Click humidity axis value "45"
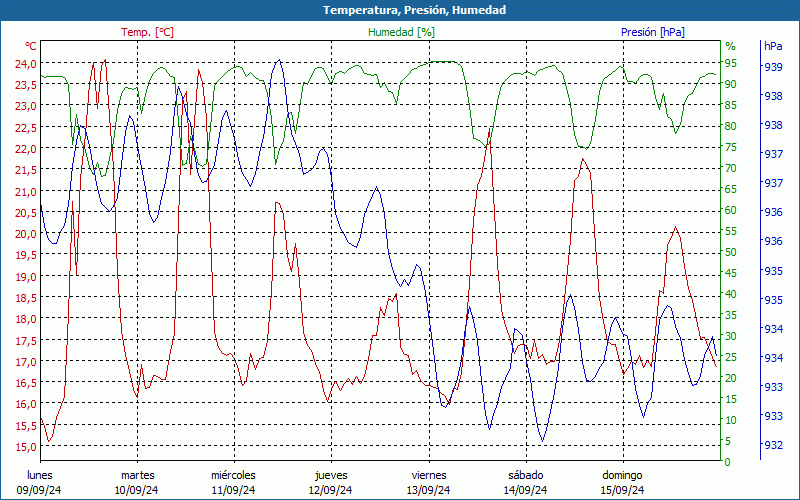The width and height of the screenshot is (800, 500). (731, 273)
